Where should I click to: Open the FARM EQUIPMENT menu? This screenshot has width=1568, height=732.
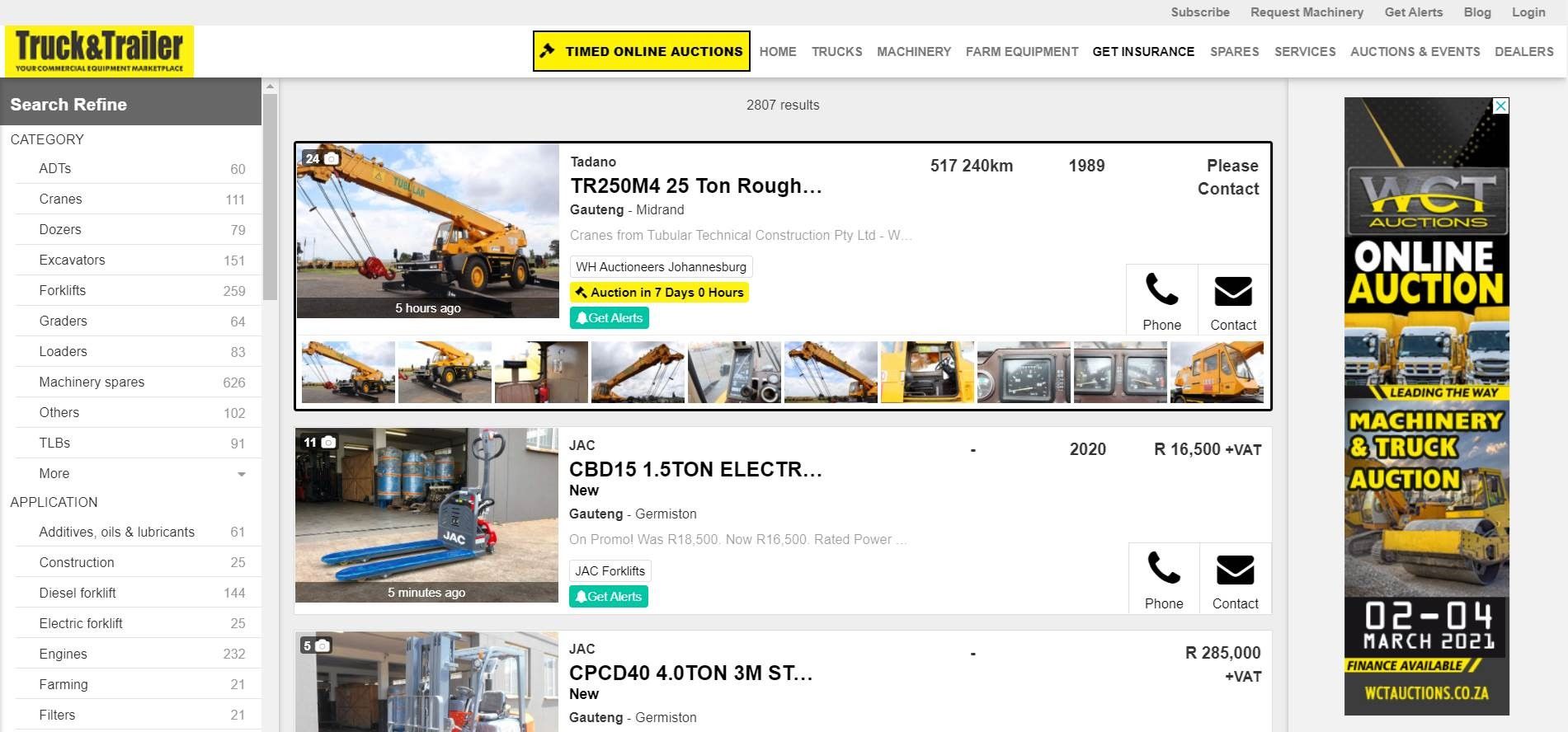click(x=1022, y=51)
